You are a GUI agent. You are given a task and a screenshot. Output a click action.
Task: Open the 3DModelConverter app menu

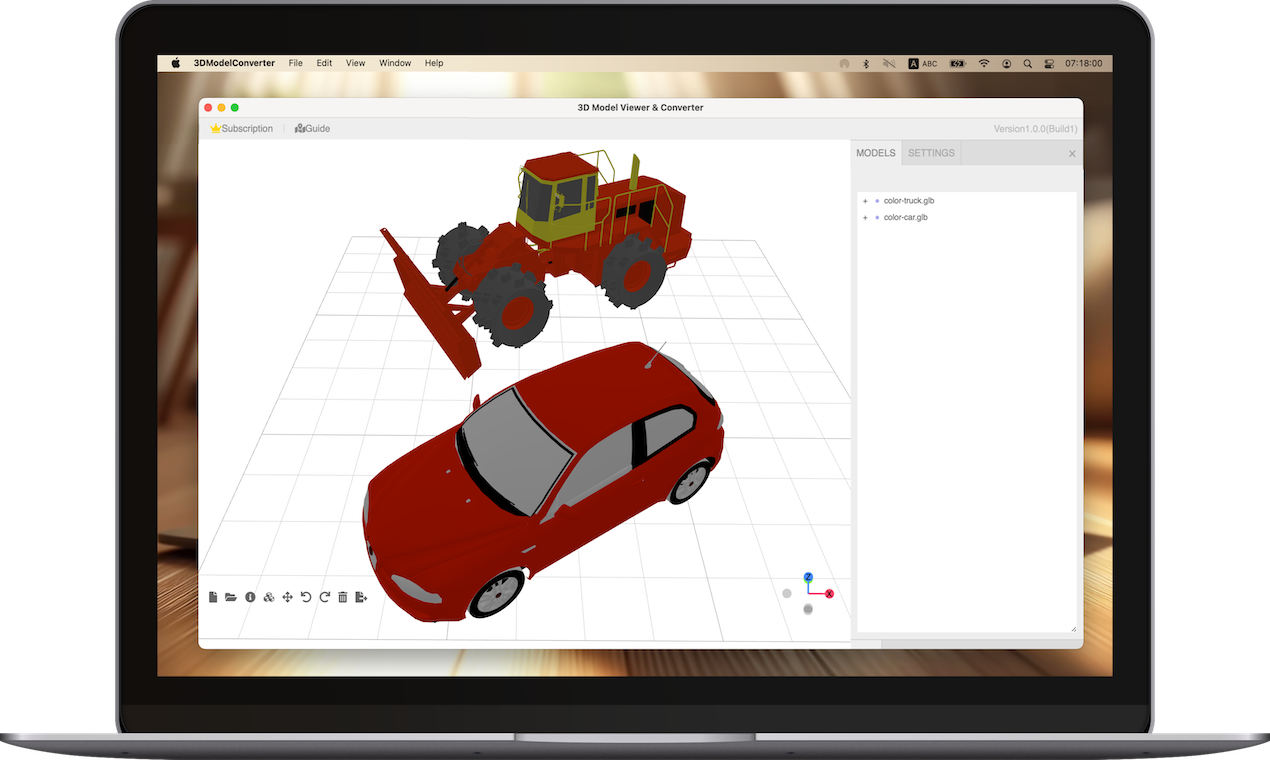(x=234, y=63)
